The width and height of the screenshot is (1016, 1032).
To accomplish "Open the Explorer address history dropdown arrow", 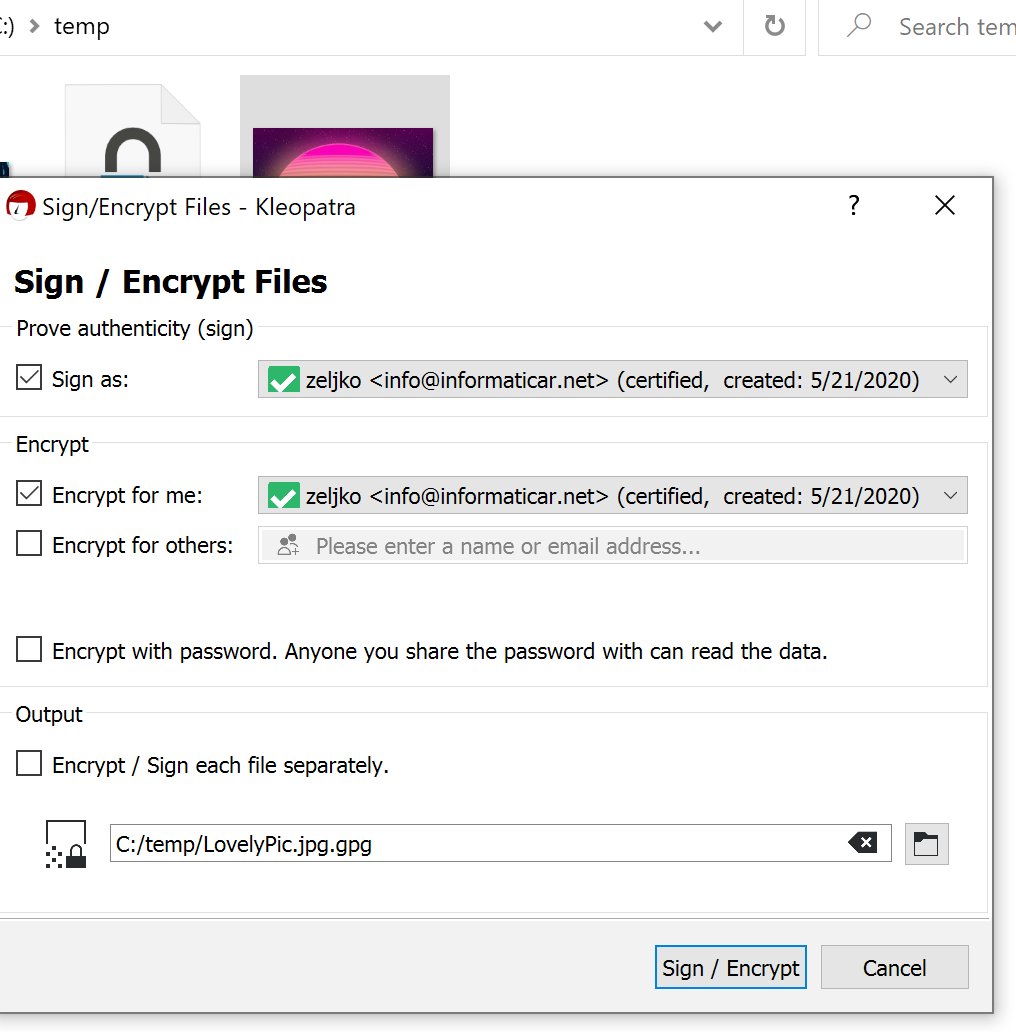I will [x=713, y=27].
